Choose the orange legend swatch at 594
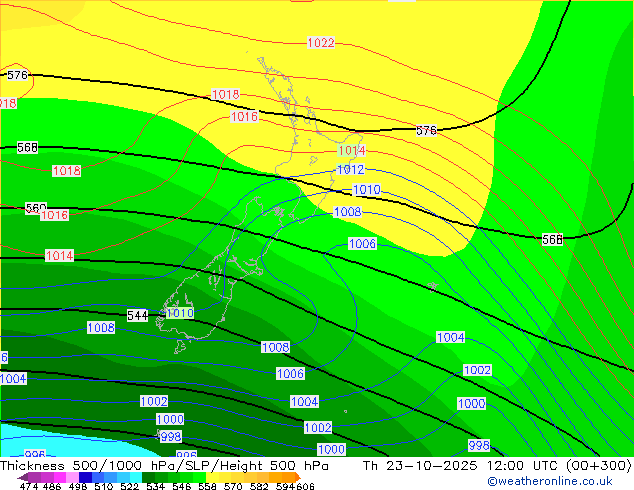The width and height of the screenshot is (634, 490). pyautogui.click(x=289, y=477)
